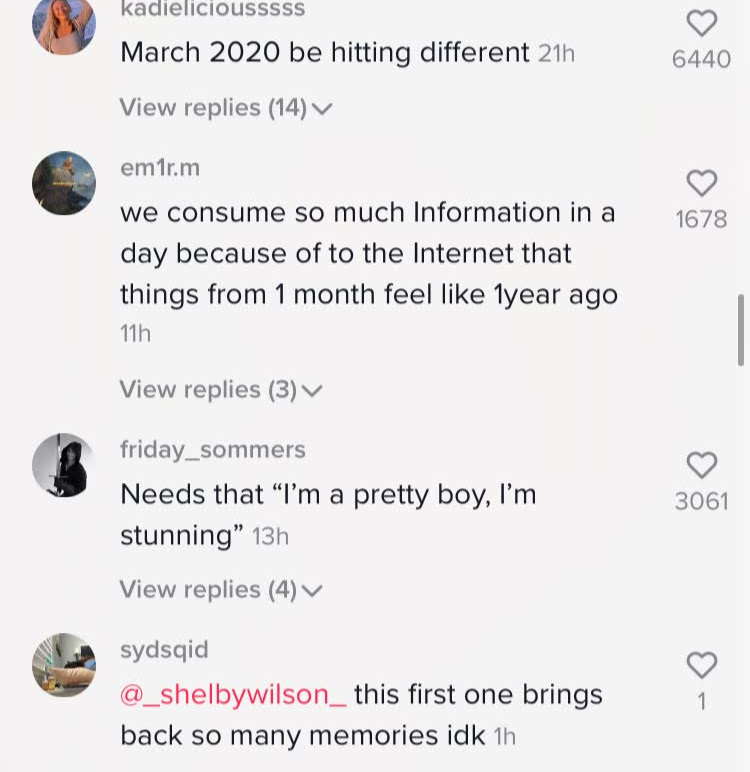
Task: Expand View replies (4) under friday_sommers
Action: [221, 590]
